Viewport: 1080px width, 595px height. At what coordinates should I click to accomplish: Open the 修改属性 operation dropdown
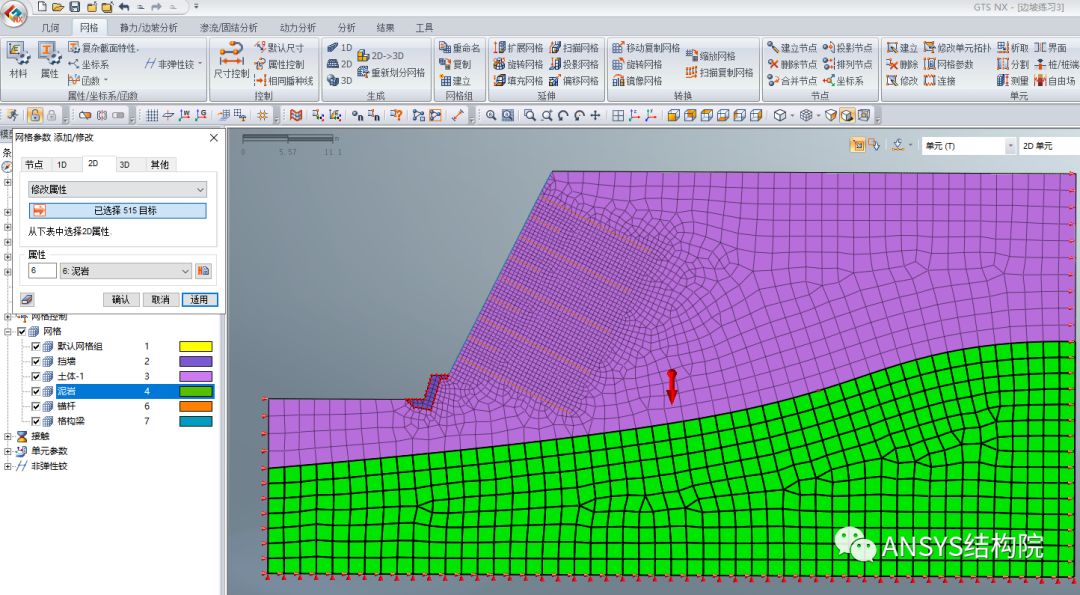(117, 189)
